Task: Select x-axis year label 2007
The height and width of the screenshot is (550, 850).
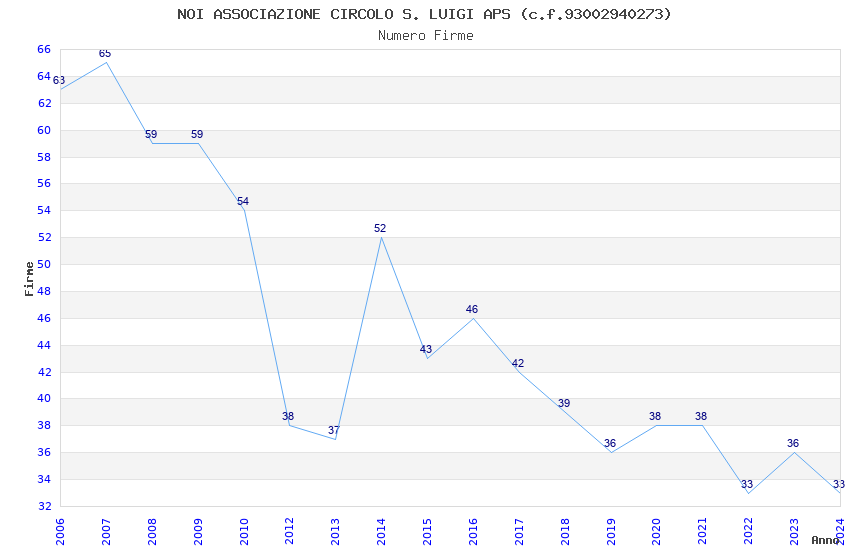Action: tap(106, 532)
